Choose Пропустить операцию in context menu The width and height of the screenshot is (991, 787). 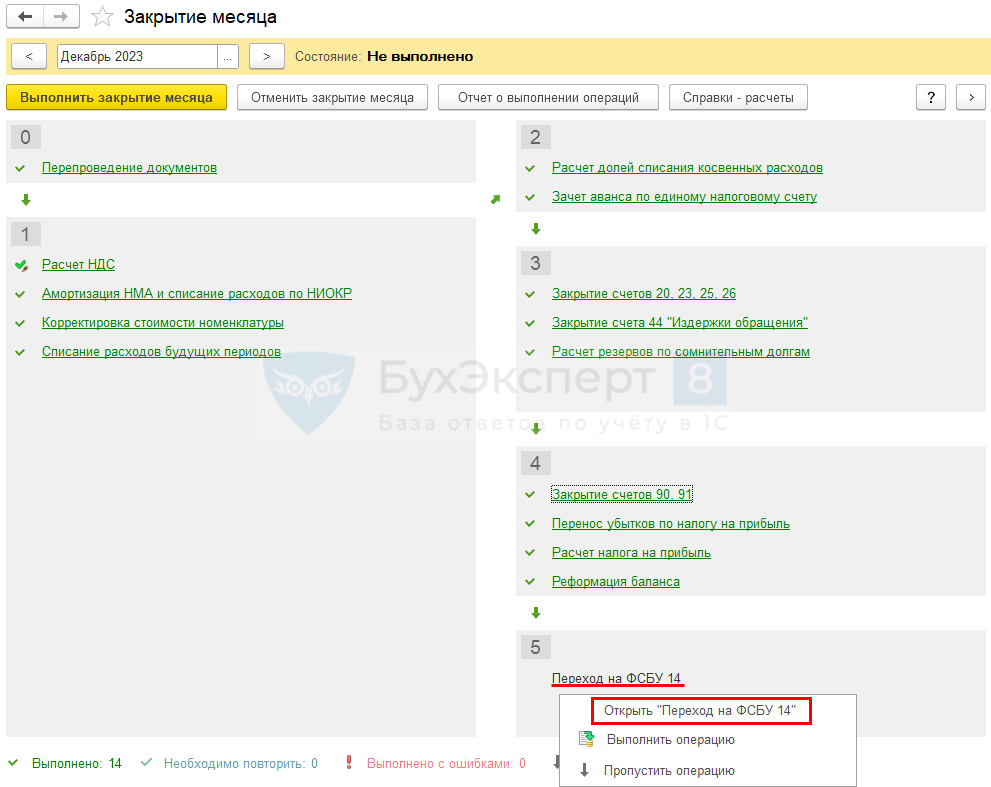coord(669,771)
